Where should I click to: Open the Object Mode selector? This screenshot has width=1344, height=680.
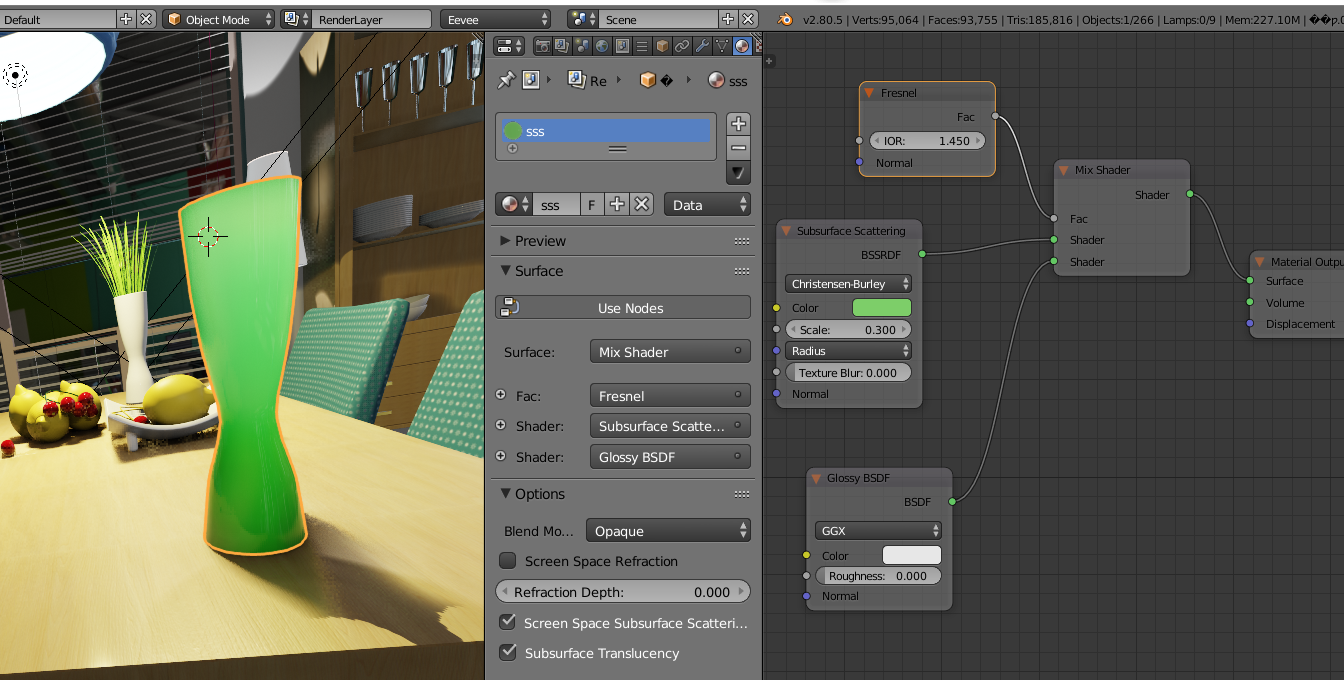[x=218, y=19]
